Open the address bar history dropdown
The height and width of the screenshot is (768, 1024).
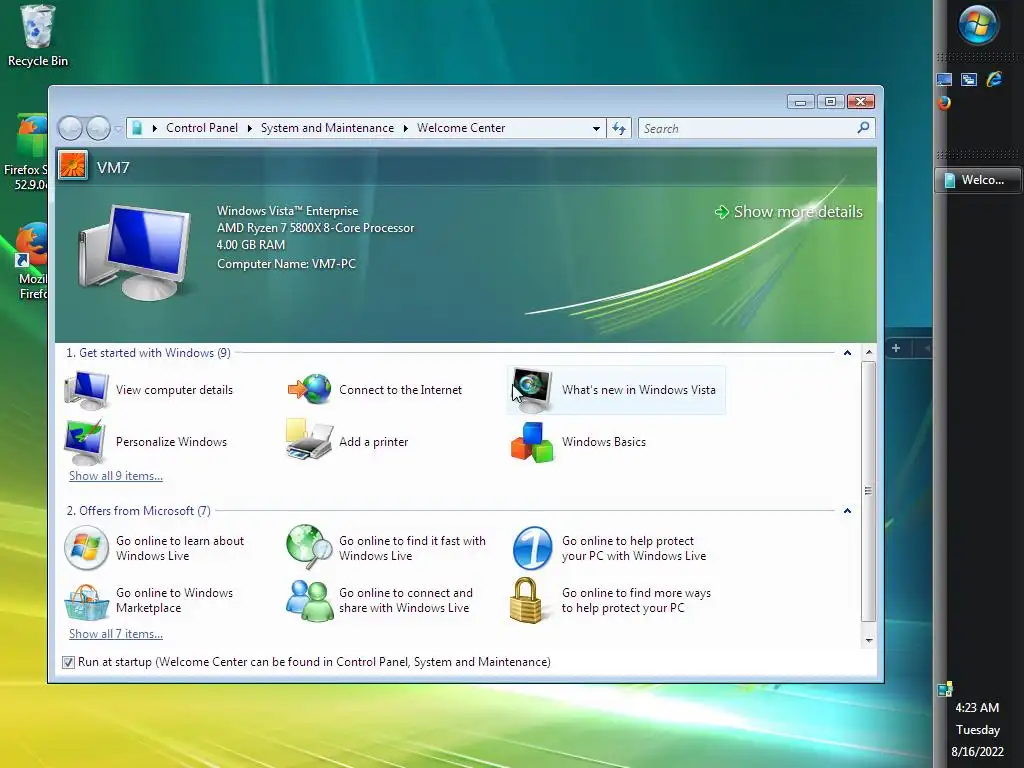(x=596, y=129)
